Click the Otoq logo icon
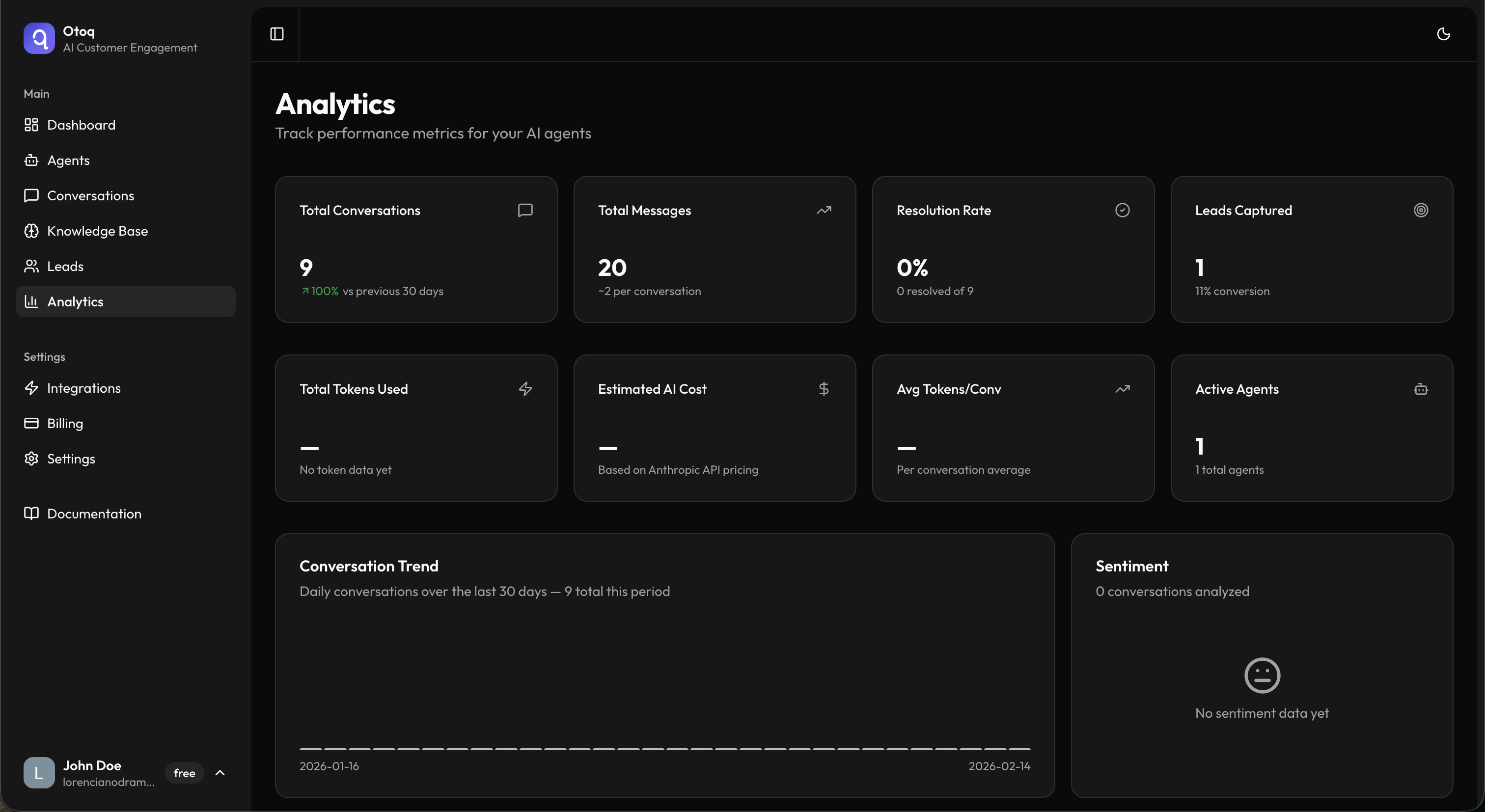Viewport: 1485px width, 812px height. click(x=39, y=39)
